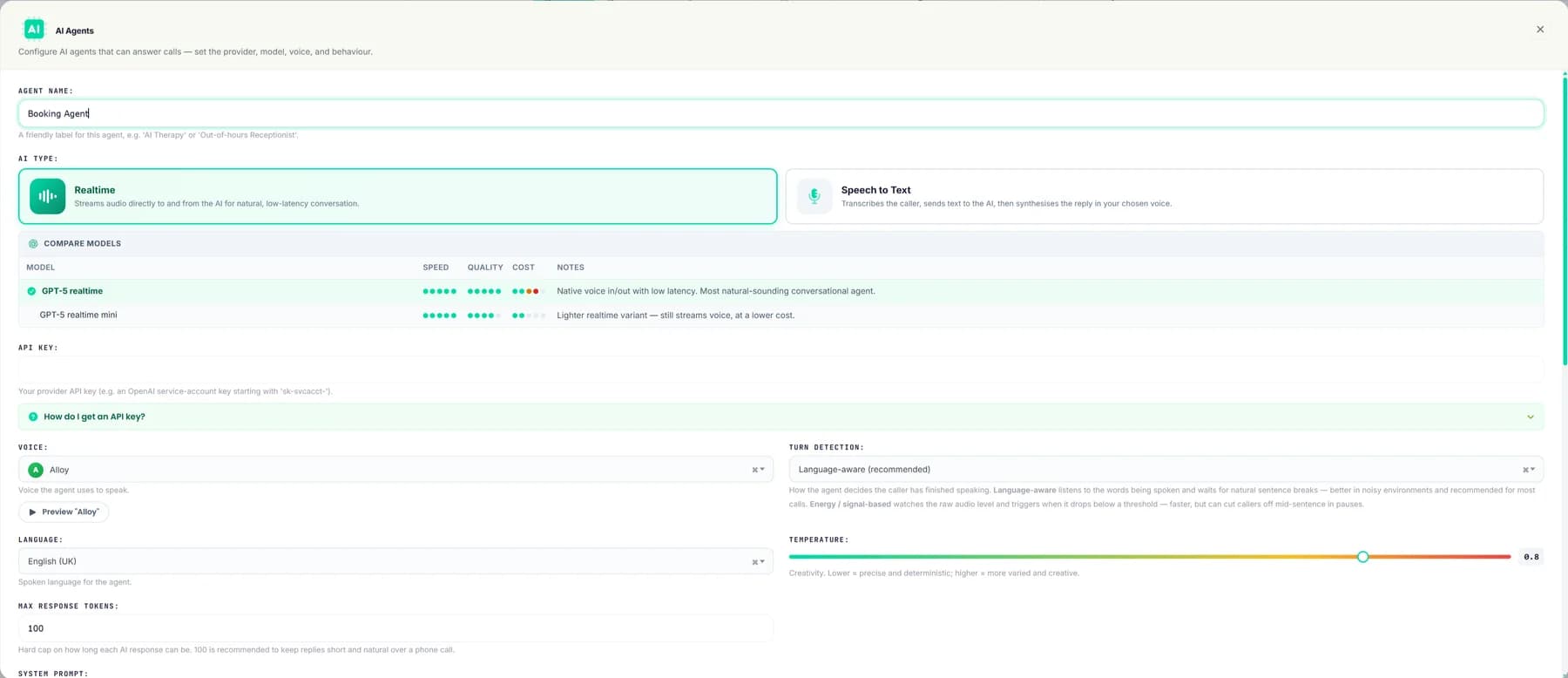This screenshot has width=1568, height=678.
Task: Open the Voice dropdown showing Alloy
Action: click(395, 470)
